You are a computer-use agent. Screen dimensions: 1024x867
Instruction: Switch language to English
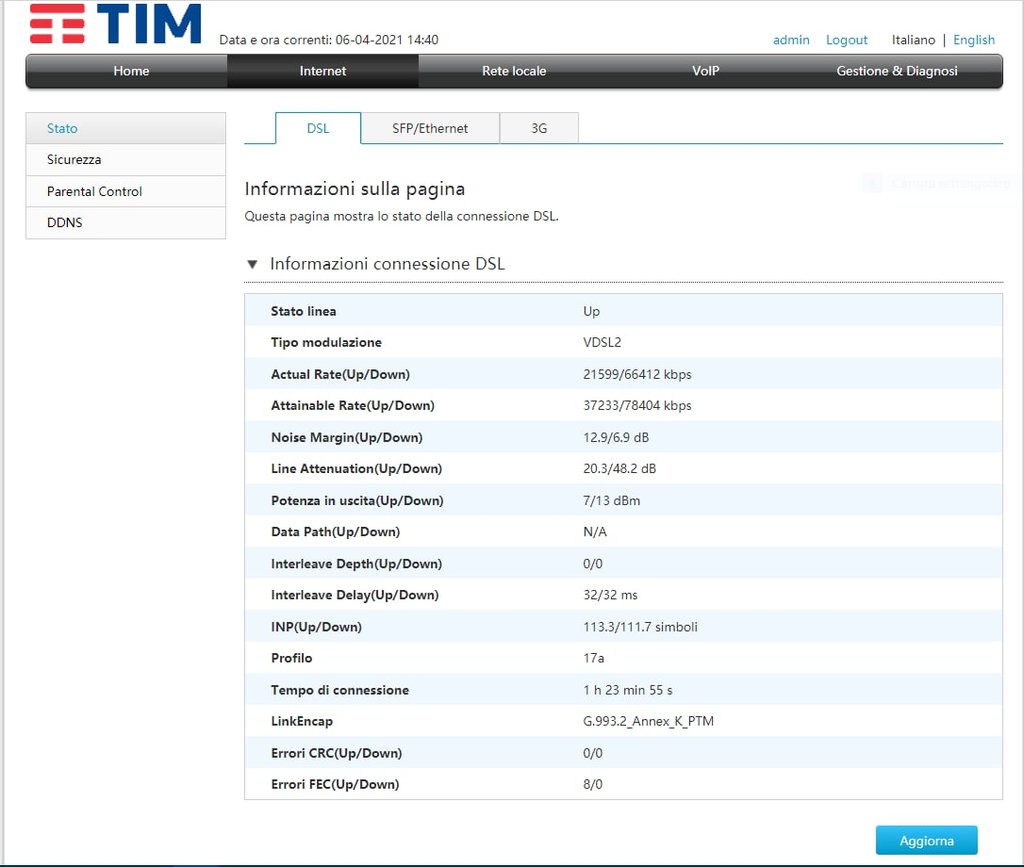(974, 40)
